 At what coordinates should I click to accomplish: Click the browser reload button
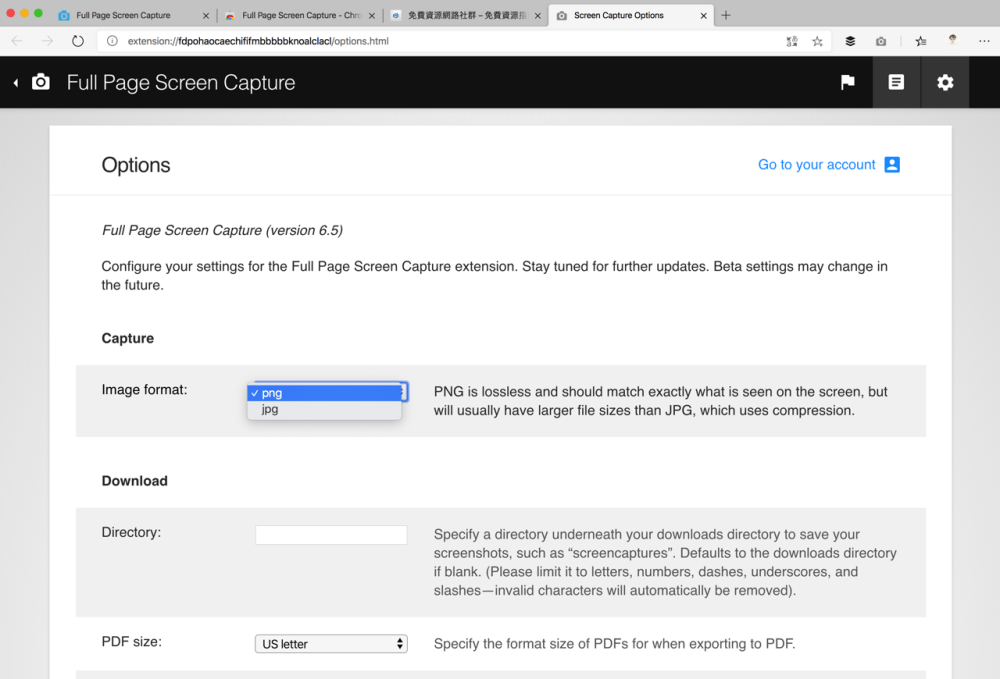(78, 41)
